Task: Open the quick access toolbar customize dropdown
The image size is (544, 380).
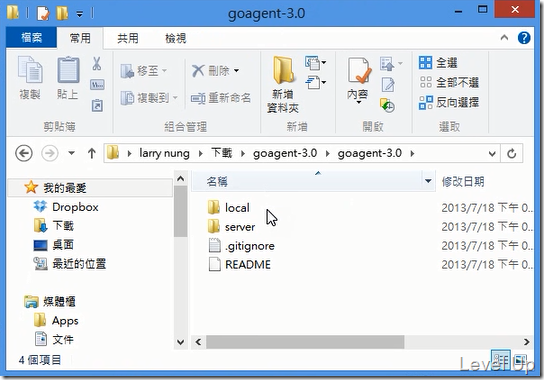Action: [x=80, y=14]
